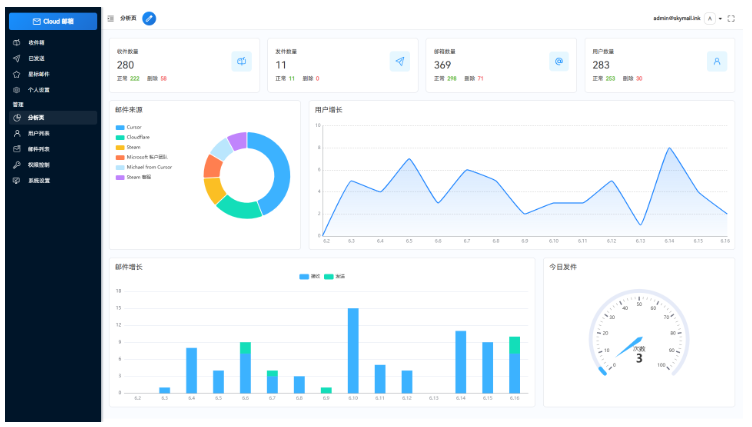The width and height of the screenshot is (752, 427).
Task: Toggle fullscreen mode icon
Action: 731,18
